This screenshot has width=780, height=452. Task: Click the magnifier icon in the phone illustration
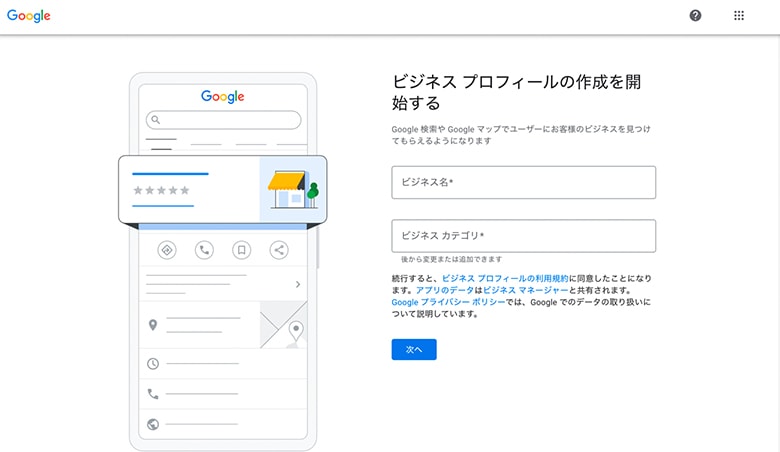click(156, 120)
